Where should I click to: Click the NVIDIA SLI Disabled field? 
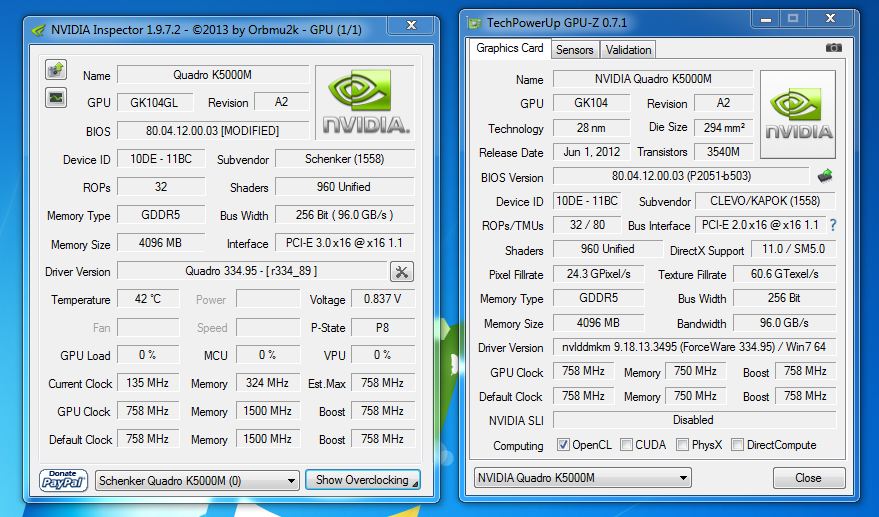click(x=695, y=420)
